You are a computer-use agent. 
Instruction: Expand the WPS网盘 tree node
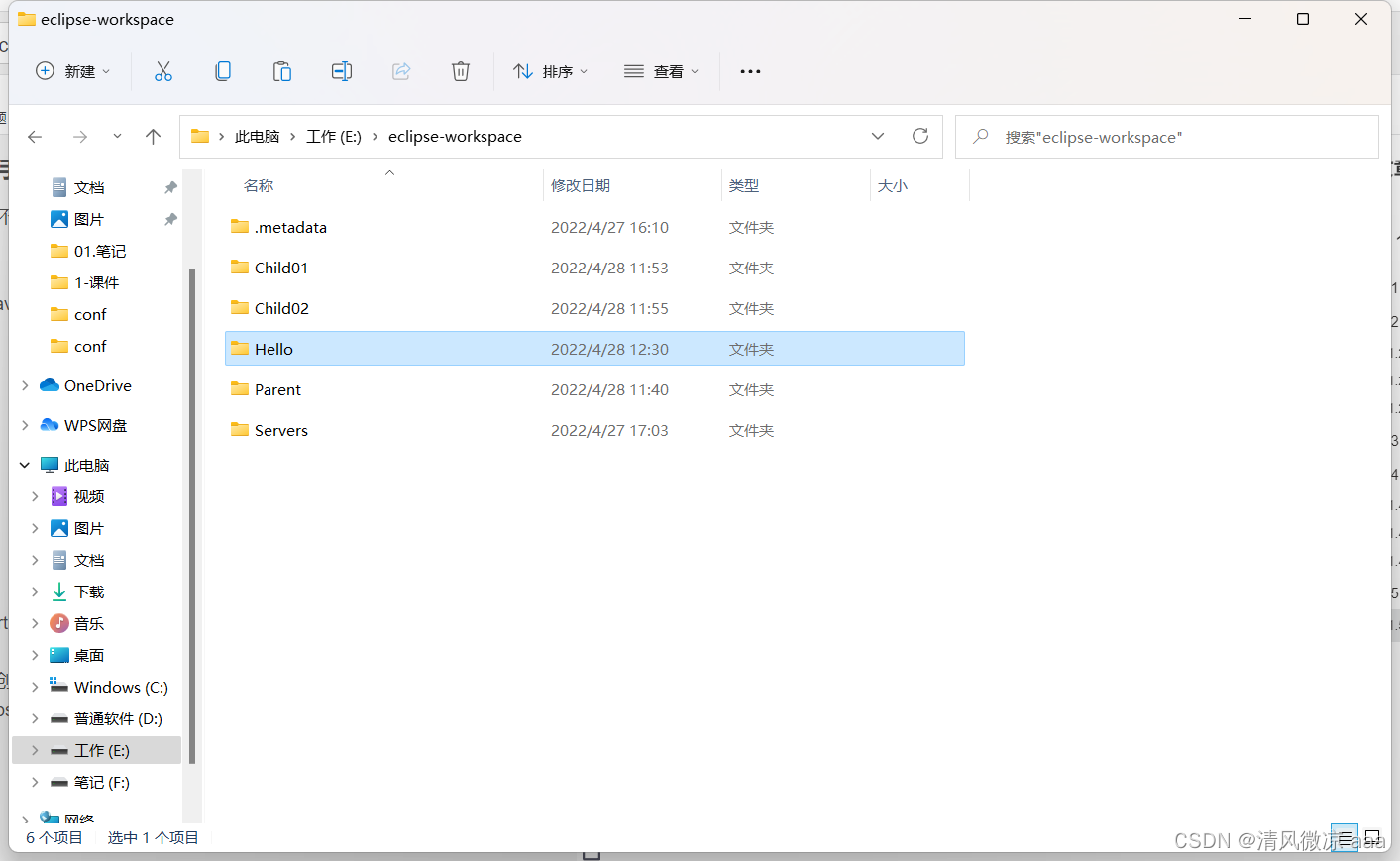(25, 425)
